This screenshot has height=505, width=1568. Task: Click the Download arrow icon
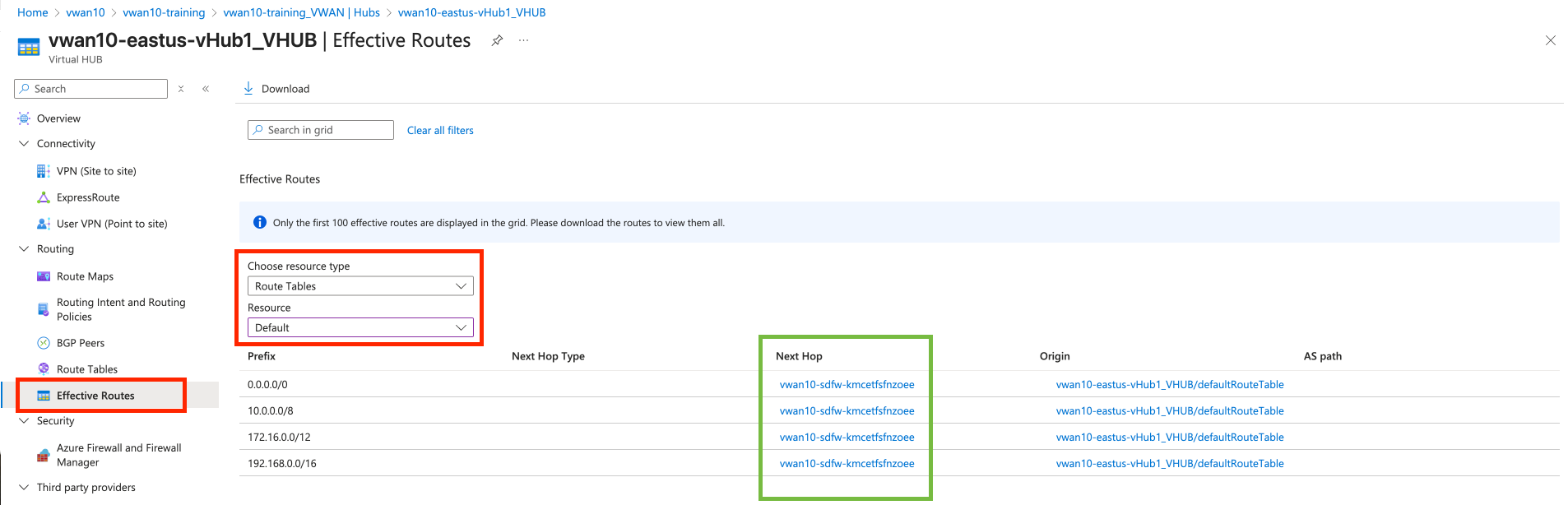[x=248, y=88]
